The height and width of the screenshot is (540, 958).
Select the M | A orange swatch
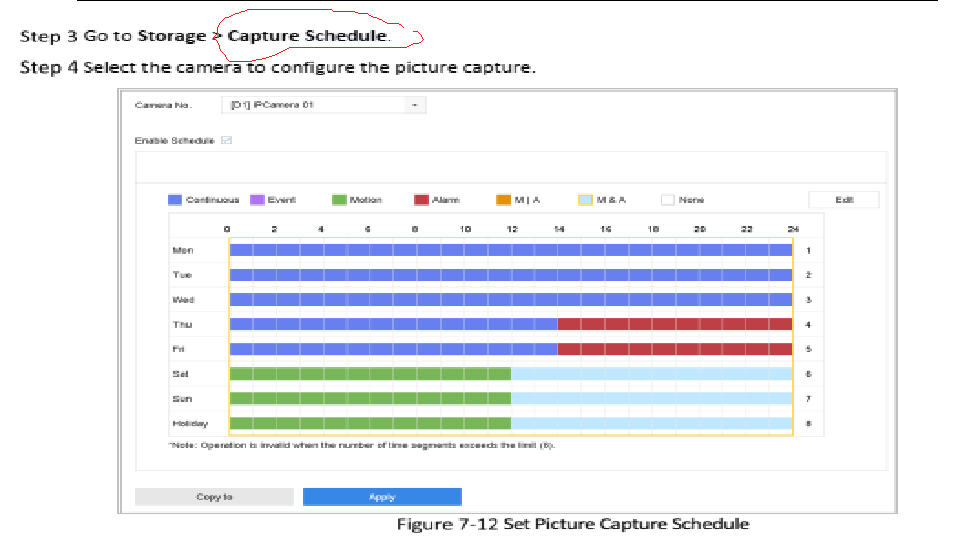(x=503, y=200)
